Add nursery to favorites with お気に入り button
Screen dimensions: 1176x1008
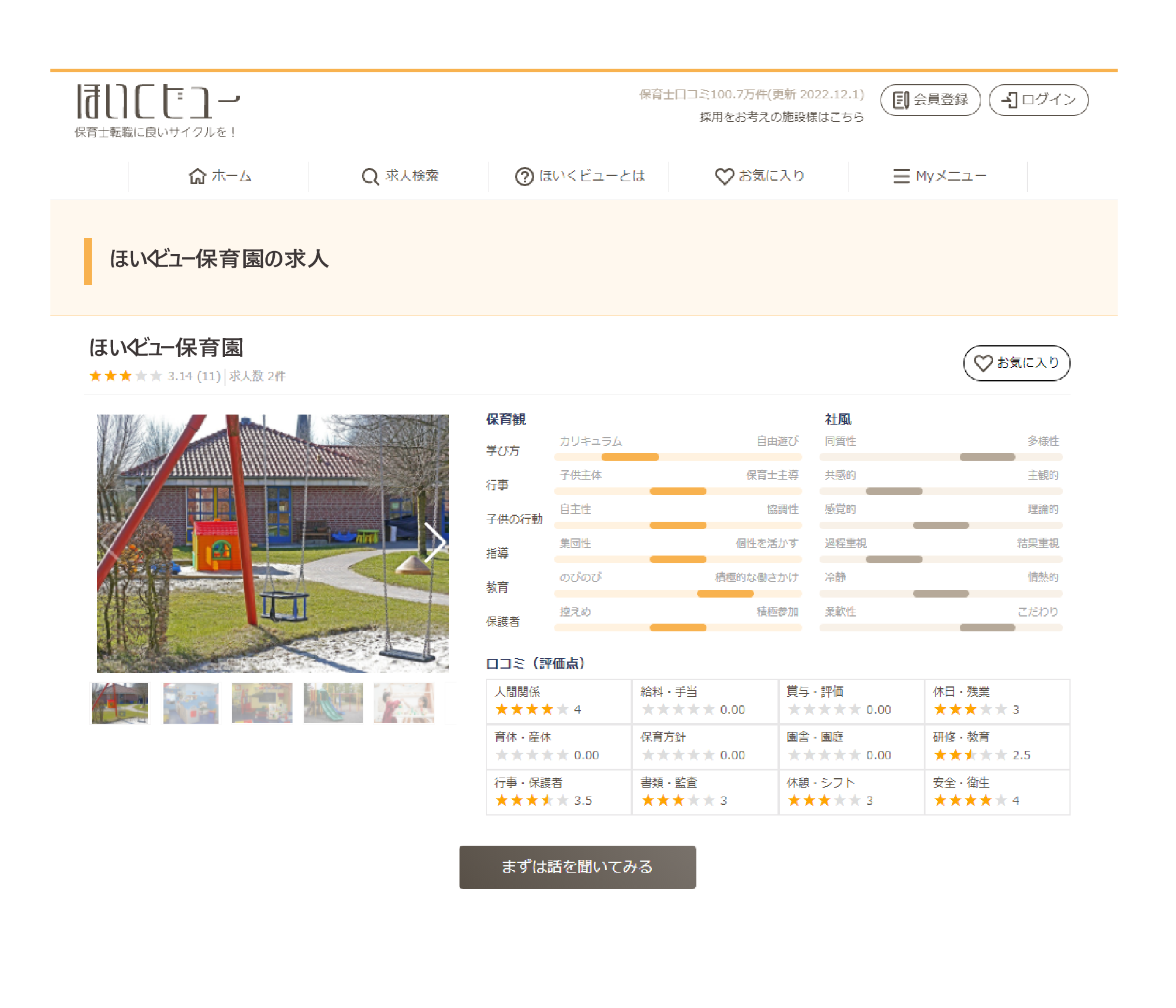click(x=1016, y=363)
